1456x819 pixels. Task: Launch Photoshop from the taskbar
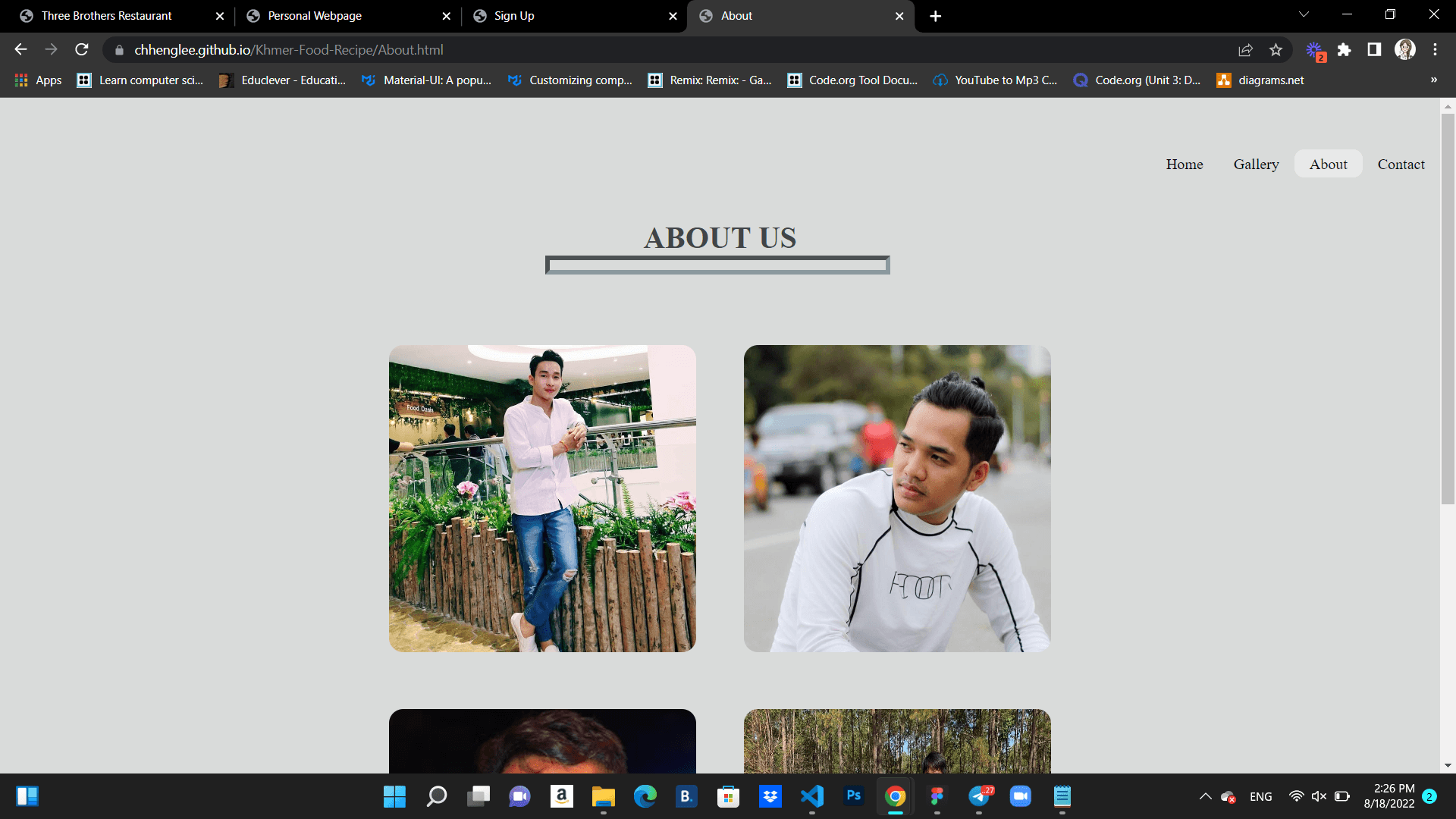coord(854,796)
